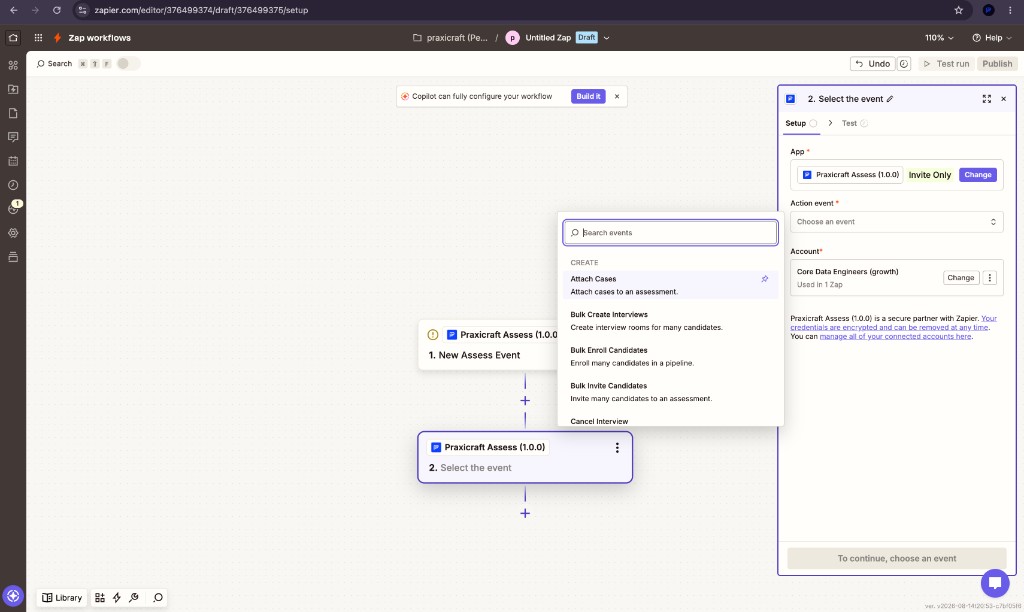The width and height of the screenshot is (1024, 612).
Task: Open the credentials encryption link
Action: 893,323
